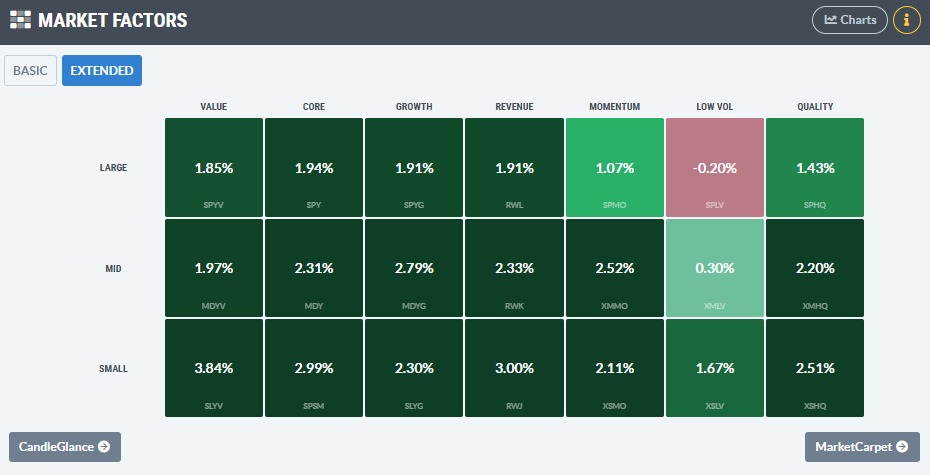Click the MDY mid core tile
930x475 pixels.
click(x=314, y=268)
